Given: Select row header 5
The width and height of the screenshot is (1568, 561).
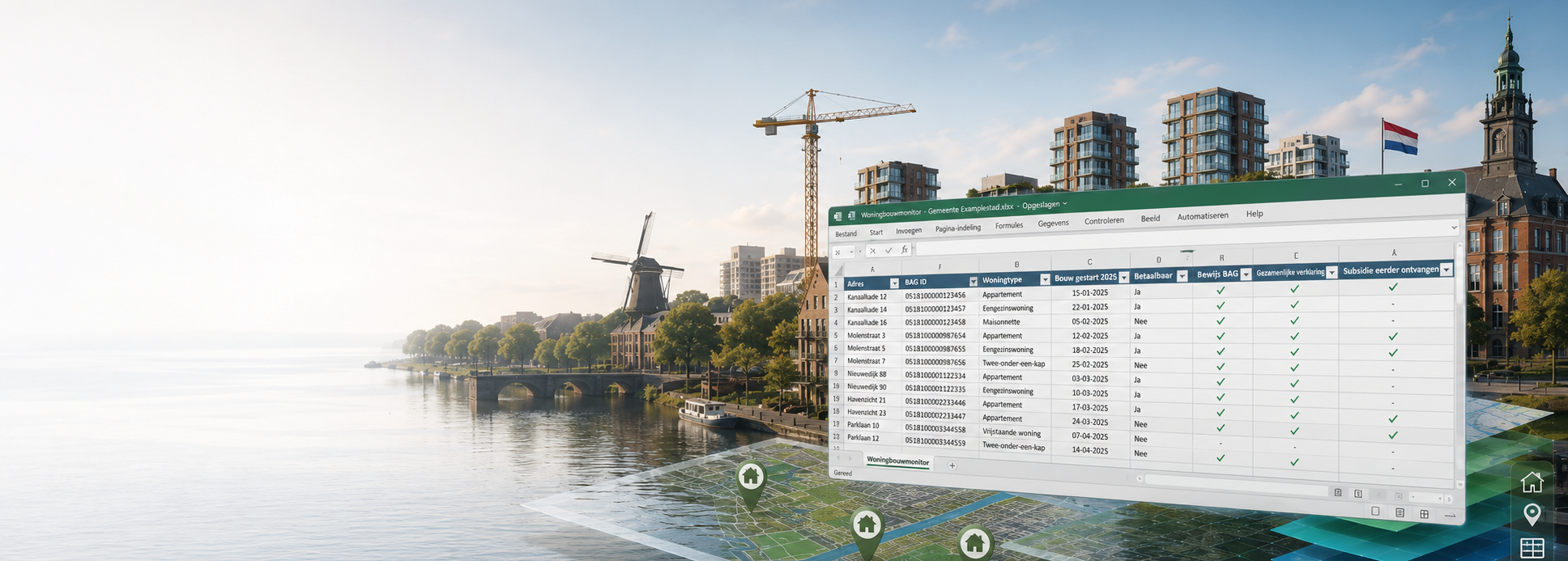Looking at the screenshot, I should point(836,335).
